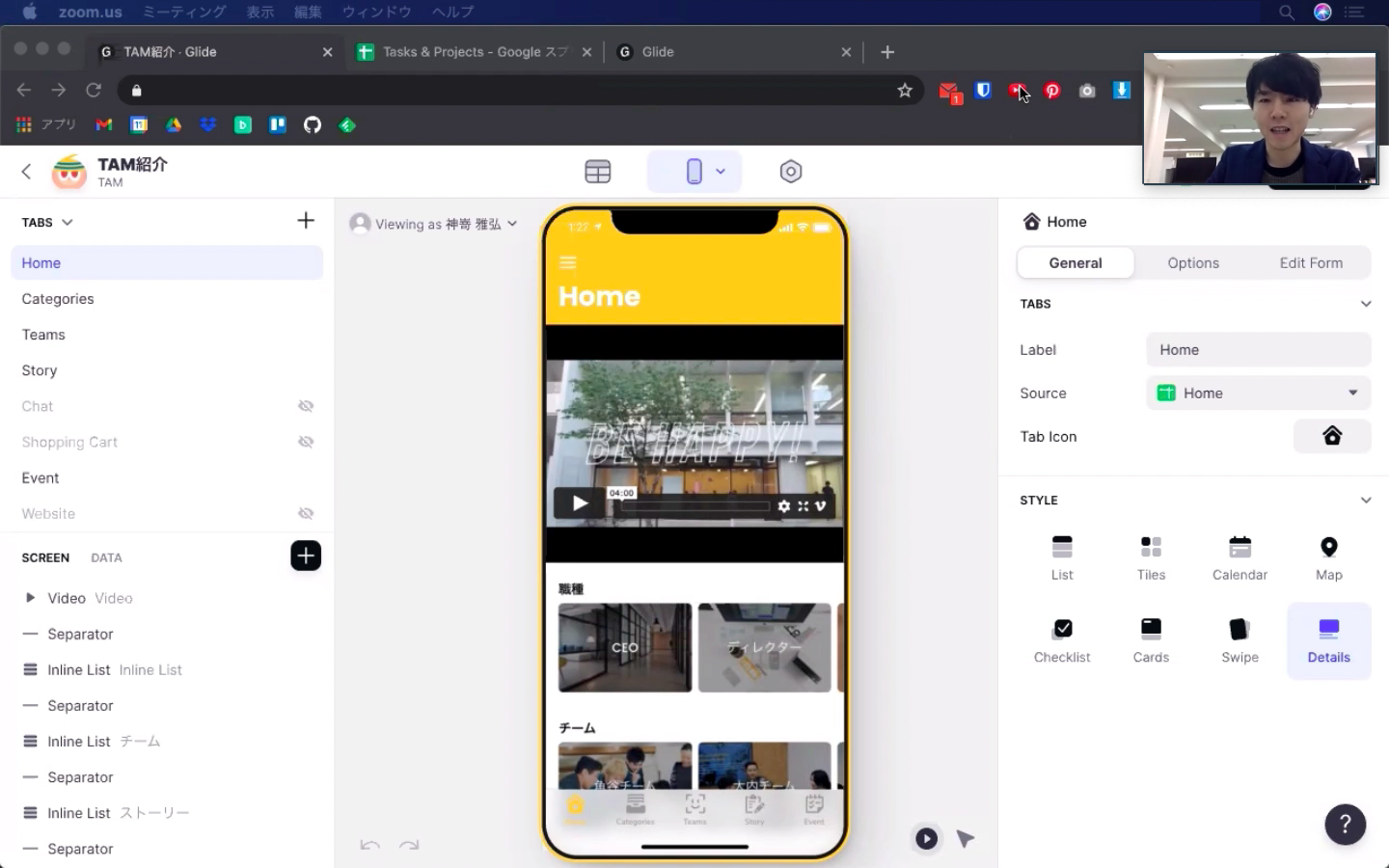Expand the Video component row
Image resolution: width=1389 pixels, height=868 pixels.
point(30,598)
